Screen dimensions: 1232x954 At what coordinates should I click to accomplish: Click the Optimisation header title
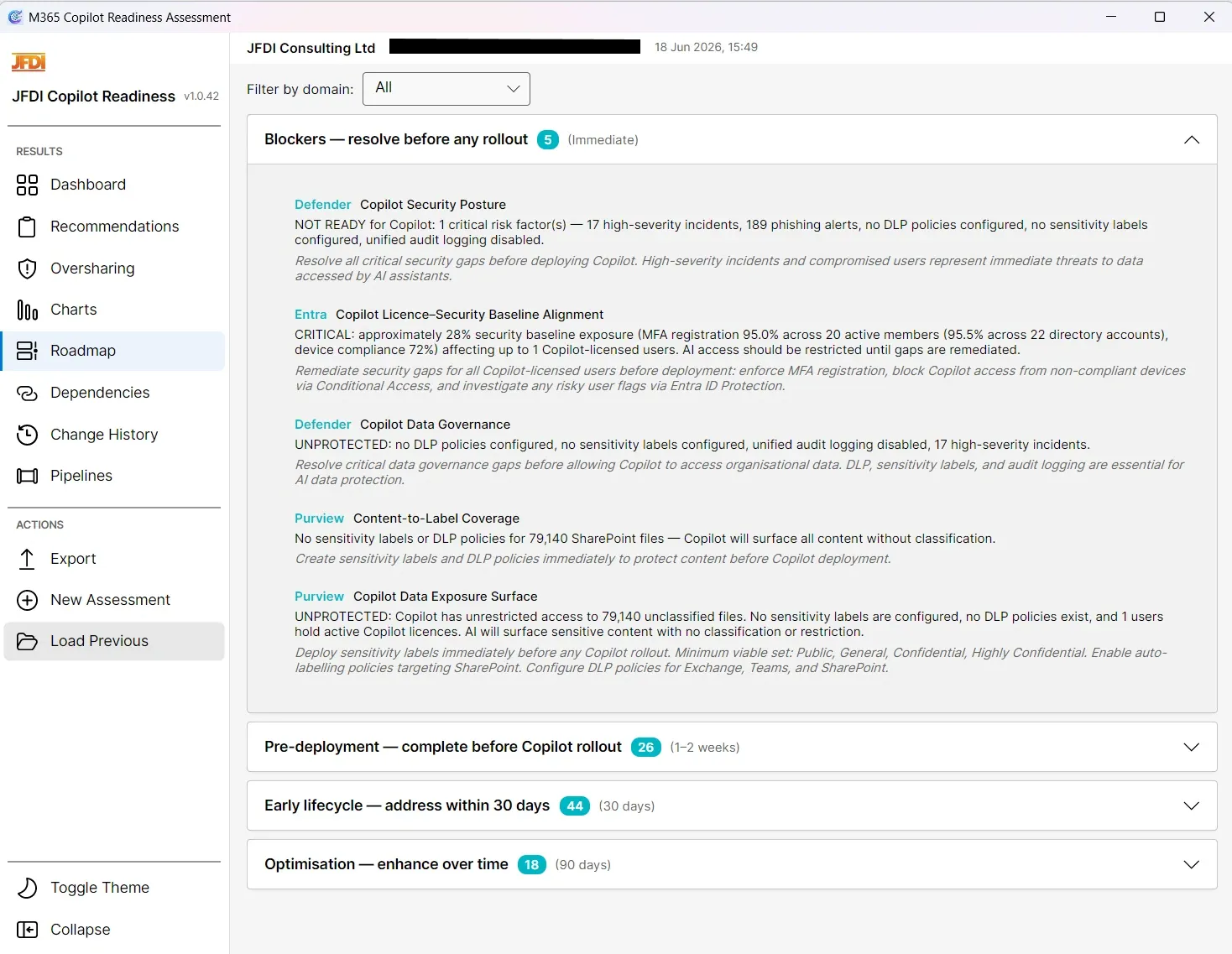386,864
